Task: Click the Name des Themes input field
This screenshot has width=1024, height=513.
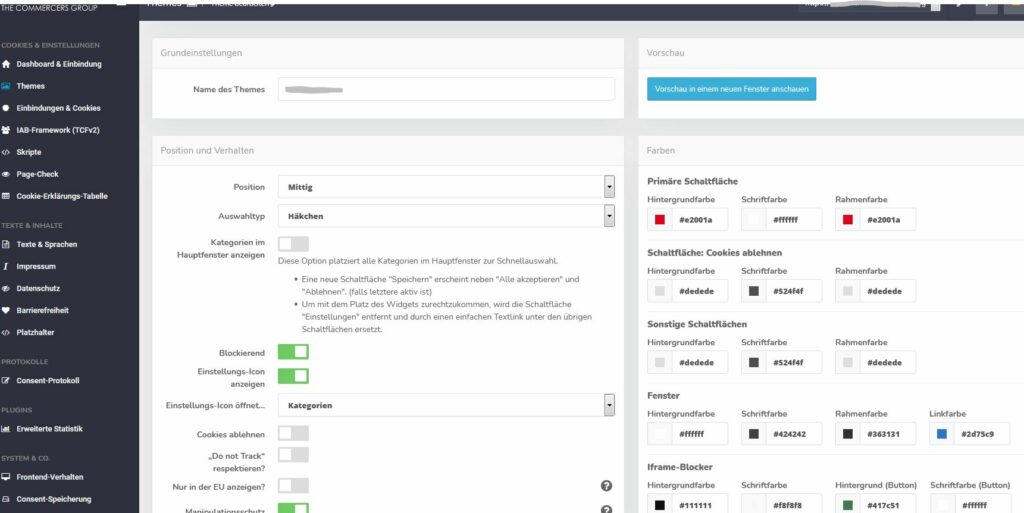Action: (446, 89)
